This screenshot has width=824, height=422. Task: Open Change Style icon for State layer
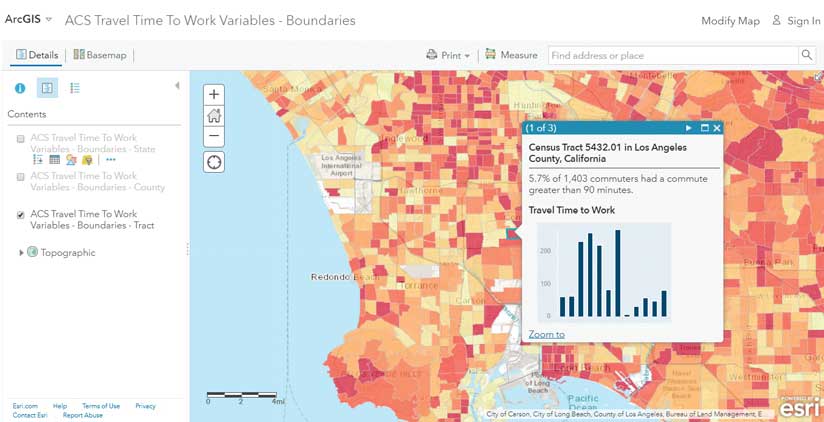pos(71,159)
